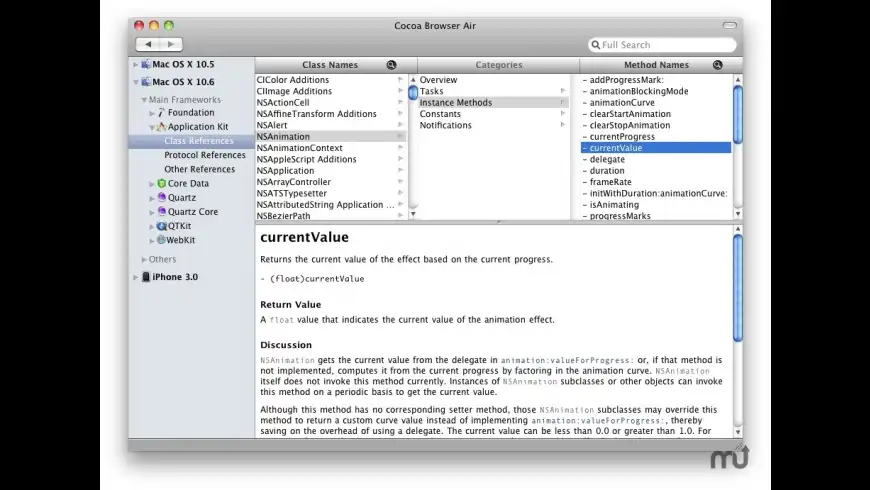Select the currentValue method
Image resolution: width=870 pixels, height=490 pixels.
pos(656,148)
